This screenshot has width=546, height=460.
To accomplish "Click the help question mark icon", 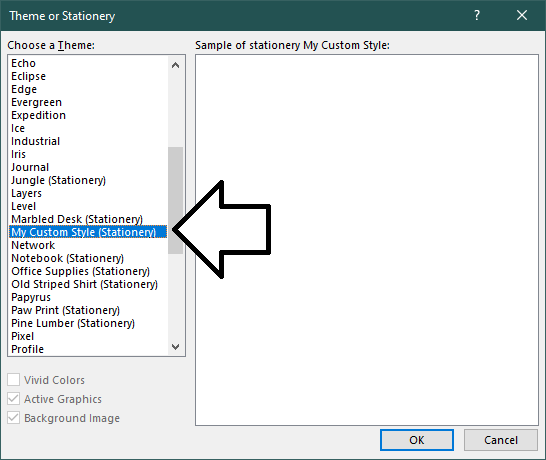I will 477,15.
